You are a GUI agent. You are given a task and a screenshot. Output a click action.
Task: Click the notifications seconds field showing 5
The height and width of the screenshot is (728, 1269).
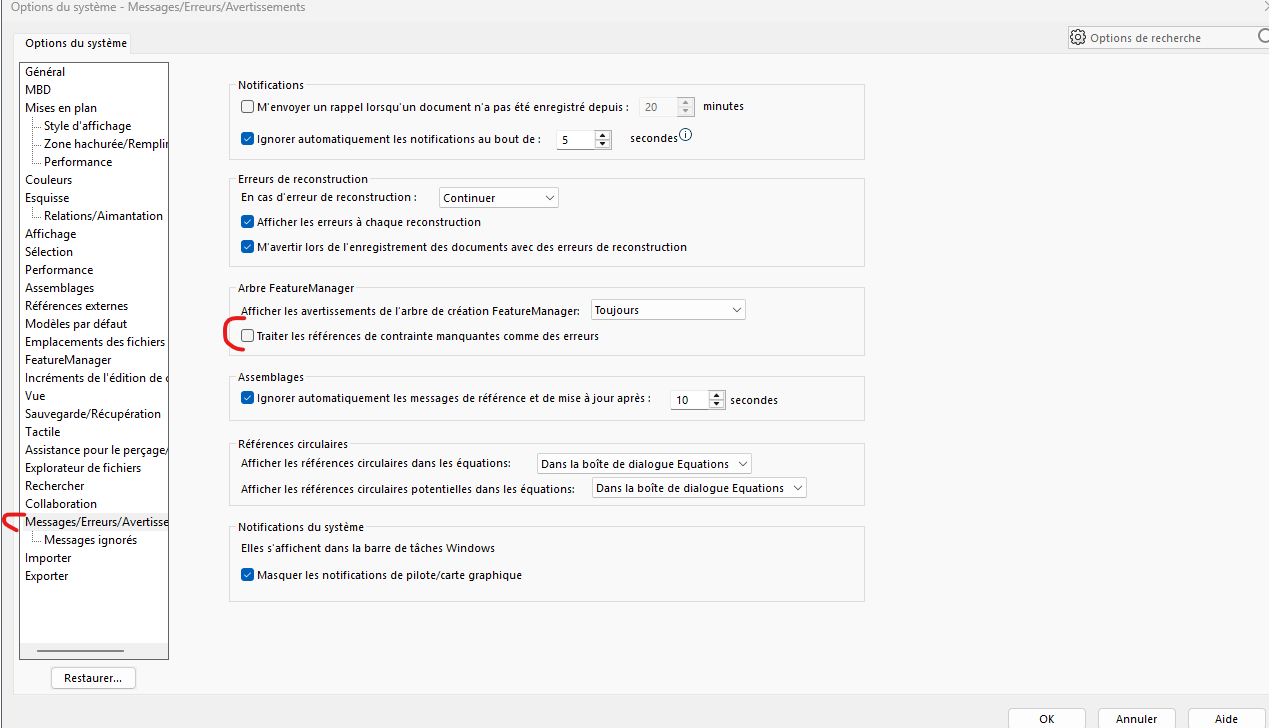pos(576,140)
